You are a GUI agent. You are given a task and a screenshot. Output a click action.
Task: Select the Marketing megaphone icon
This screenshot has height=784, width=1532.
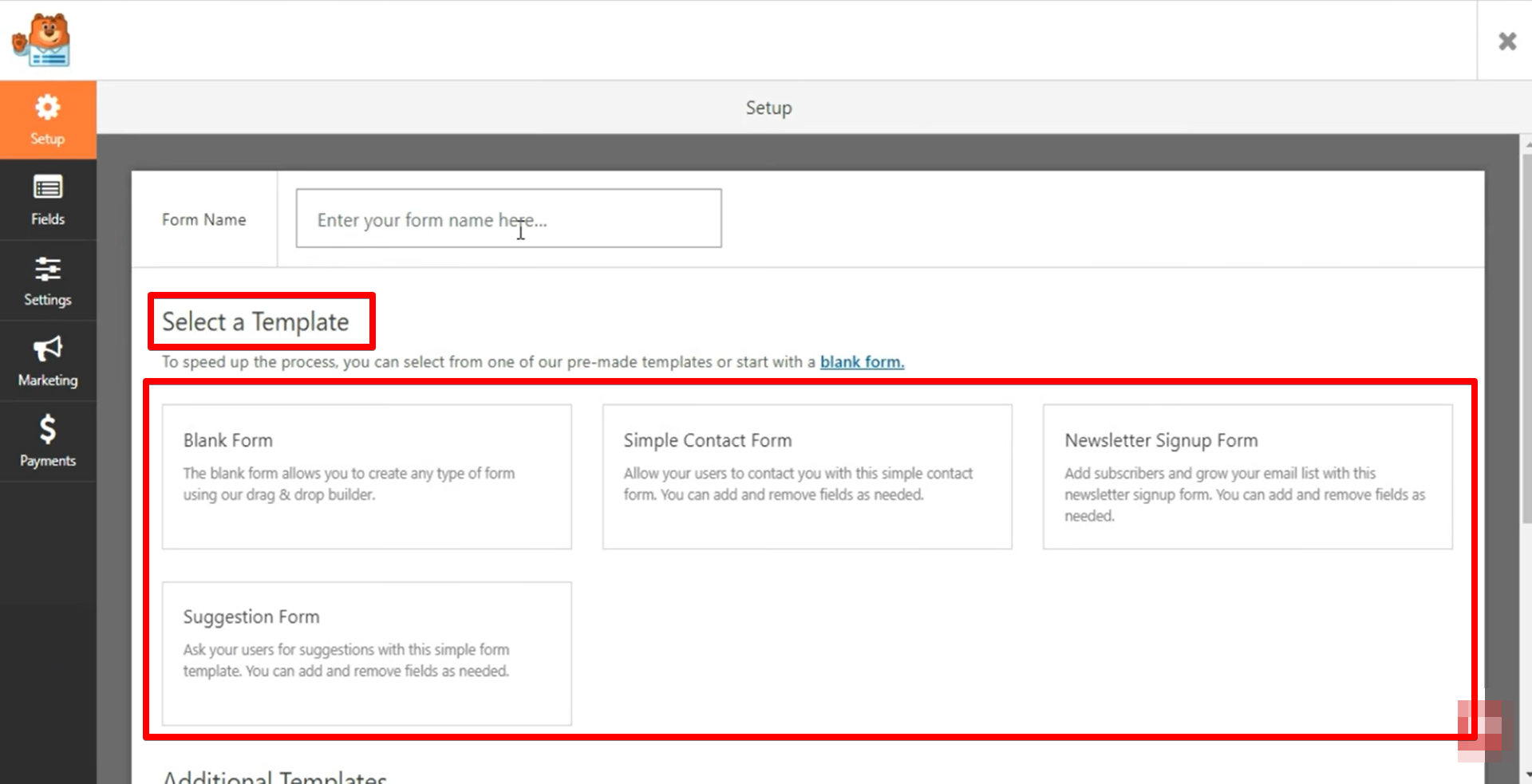point(48,349)
